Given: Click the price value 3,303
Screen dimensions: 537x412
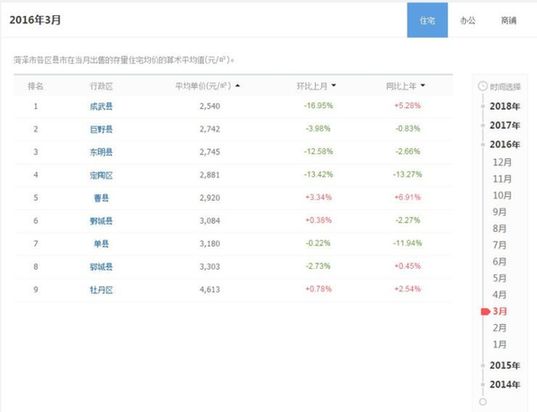Looking at the screenshot, I should click(210, 266).
